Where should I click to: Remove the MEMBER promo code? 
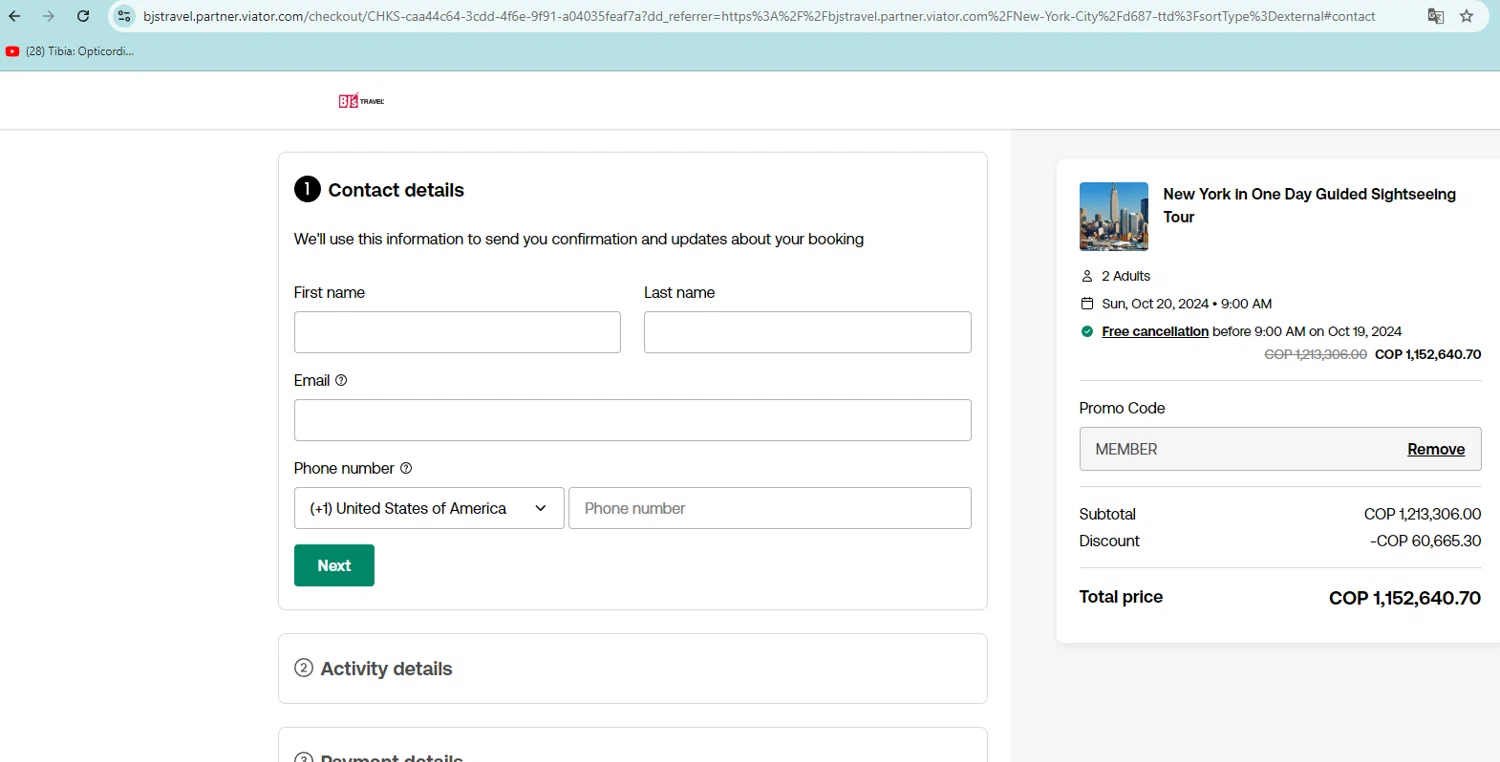pos(1436,449)
